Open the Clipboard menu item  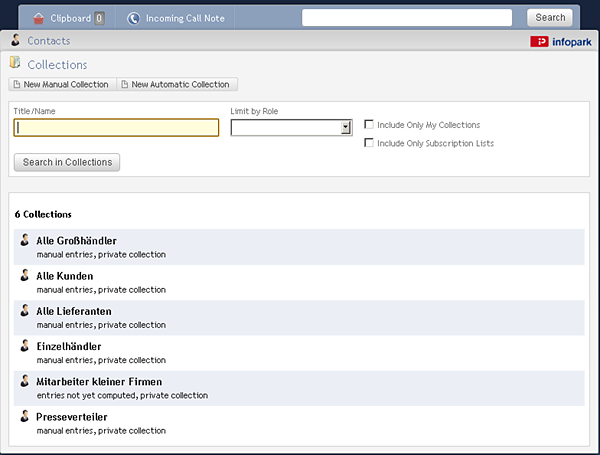click(67, 18)
